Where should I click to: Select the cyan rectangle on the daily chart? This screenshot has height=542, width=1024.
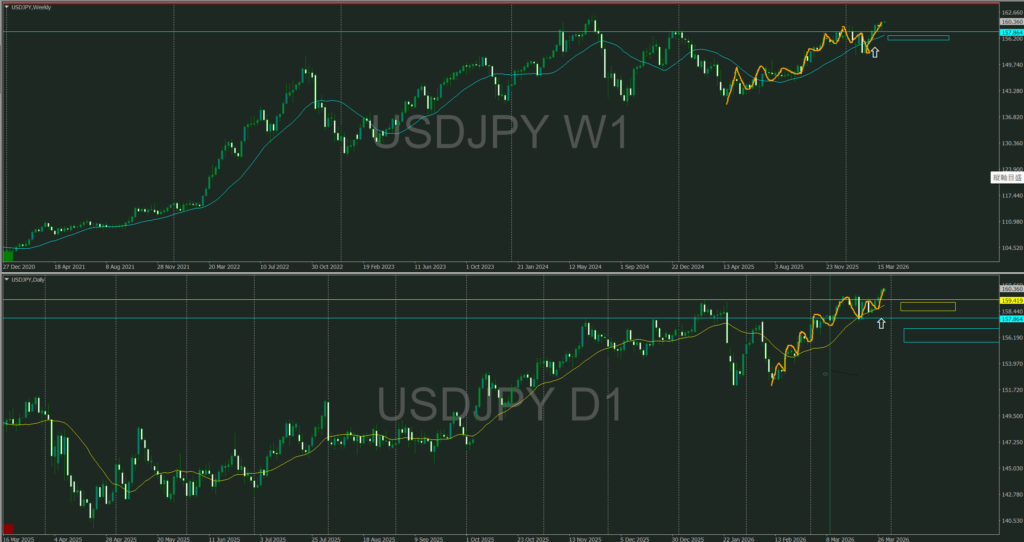coord(950,335)
